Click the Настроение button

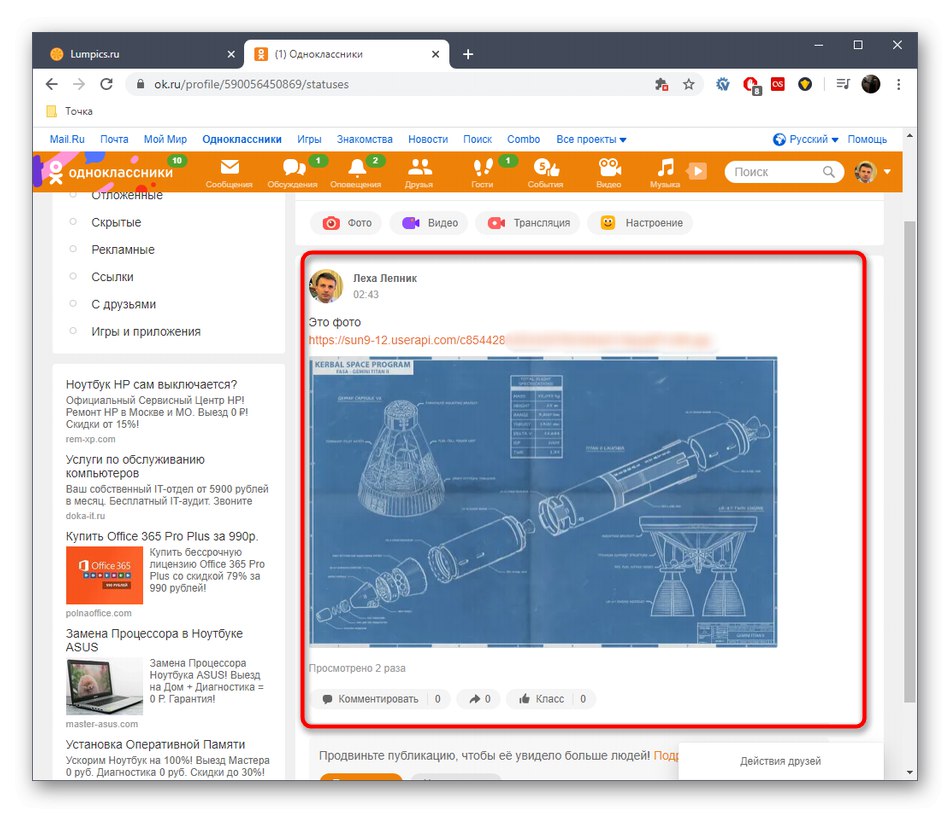point(641,223)
